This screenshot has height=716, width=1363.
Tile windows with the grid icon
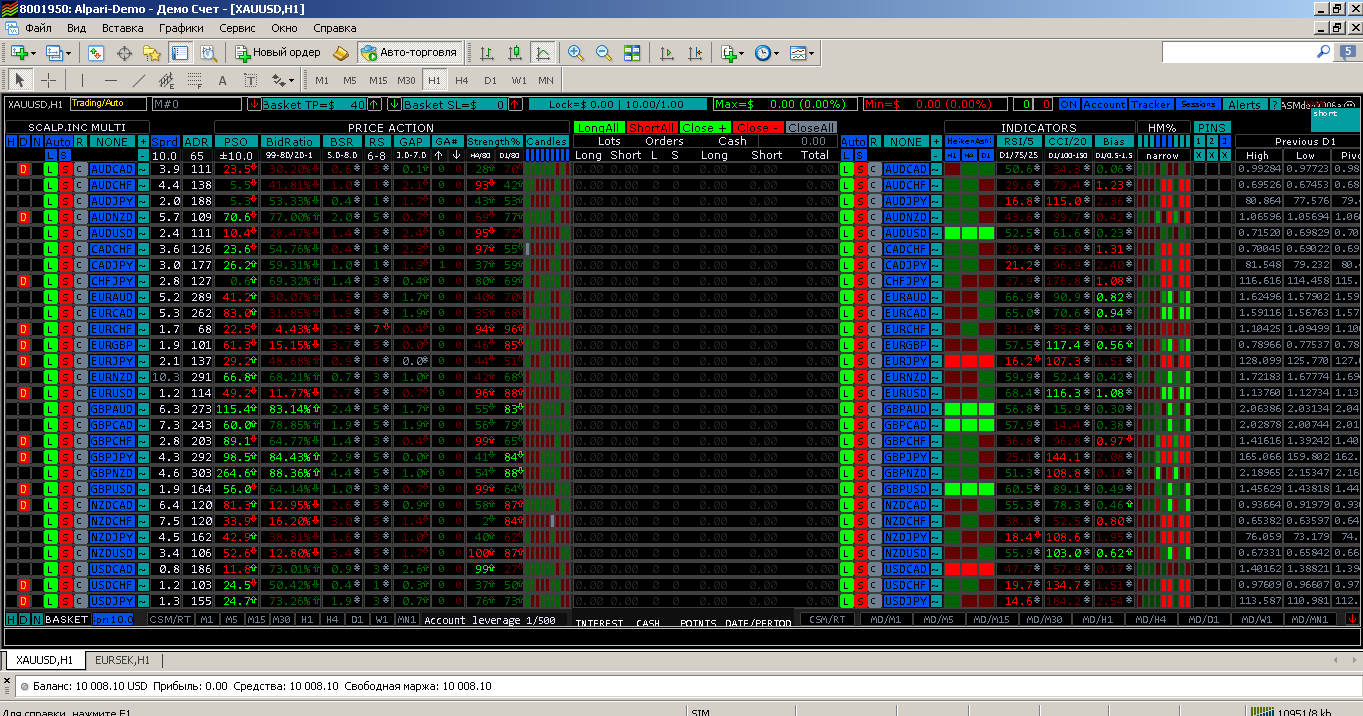pyautogui.click(x=632, y=53)
